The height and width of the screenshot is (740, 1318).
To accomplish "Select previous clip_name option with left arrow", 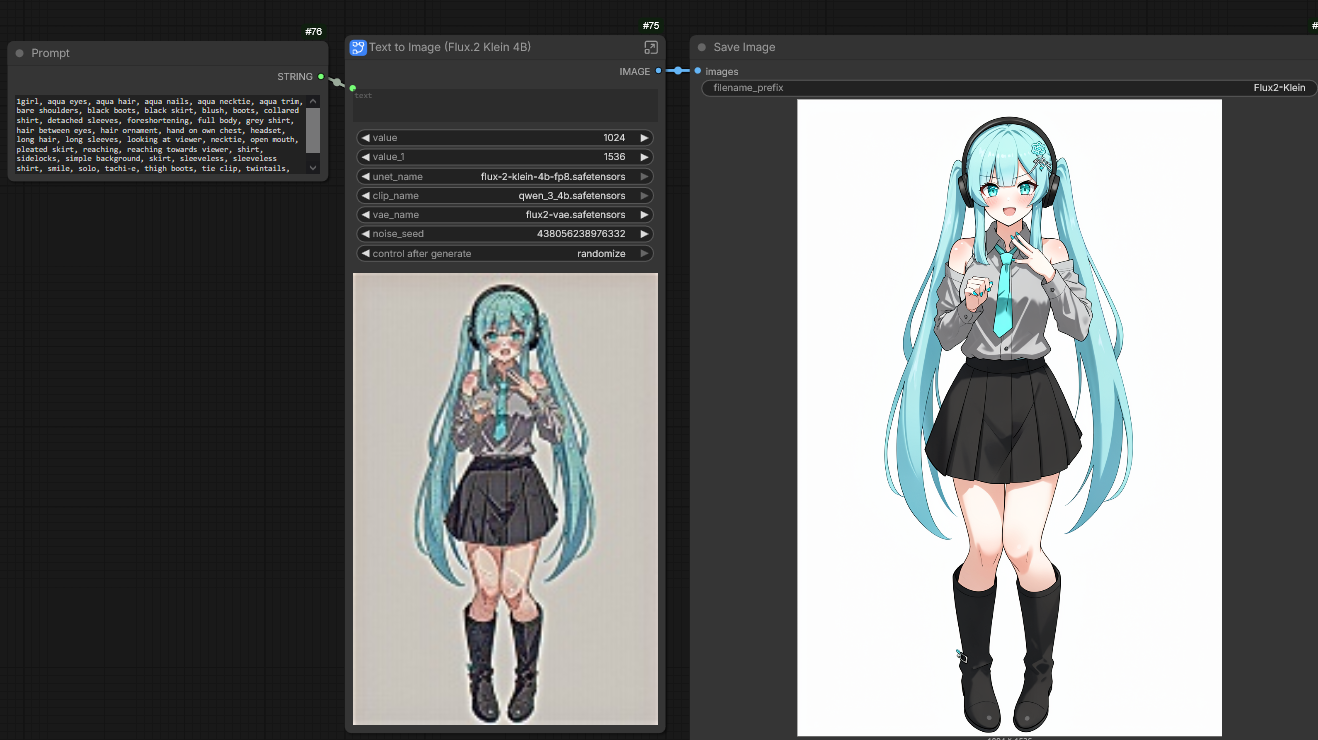I will (x=365, y=196).
